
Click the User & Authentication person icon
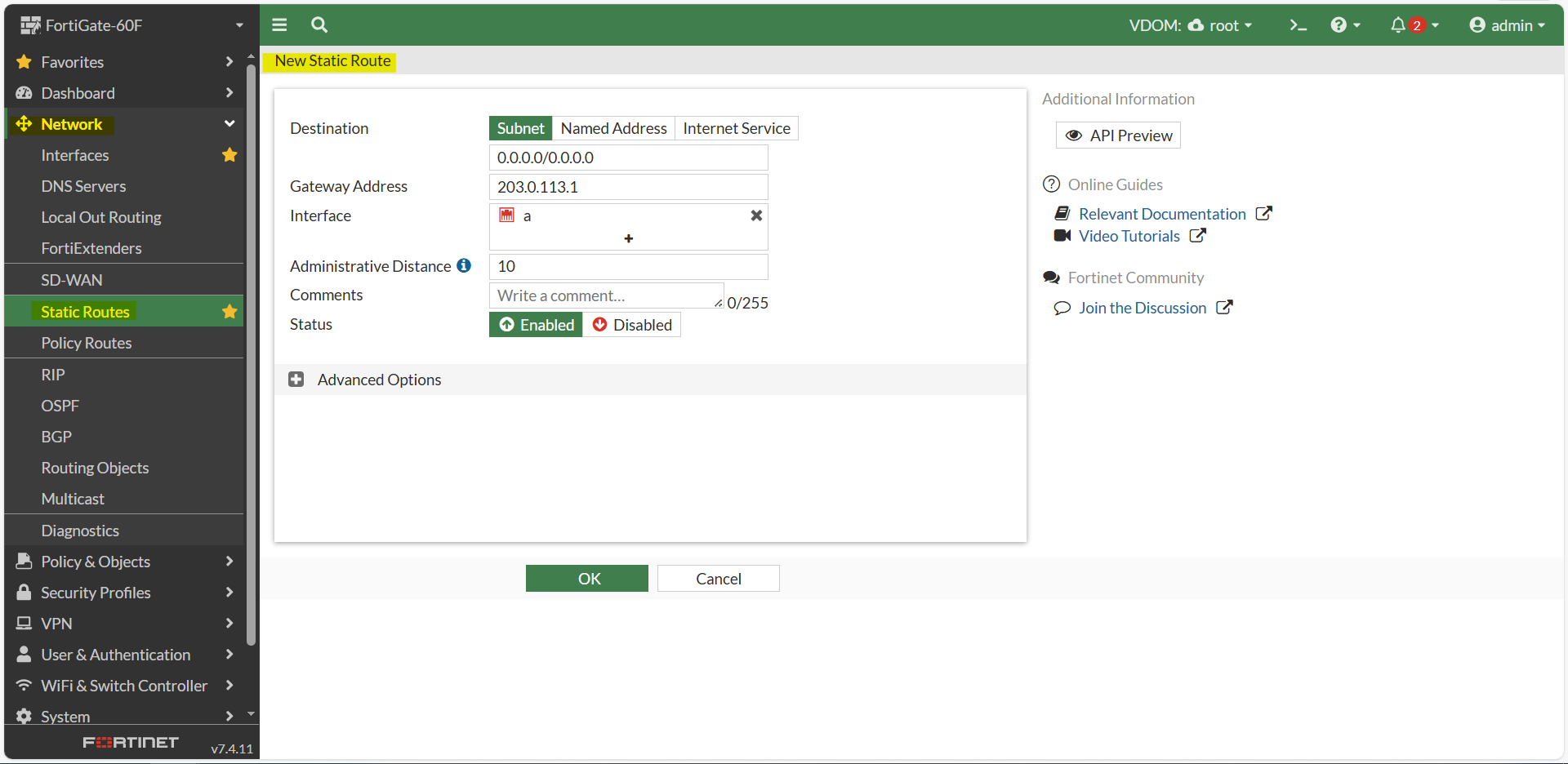click(x=24, y=654)
